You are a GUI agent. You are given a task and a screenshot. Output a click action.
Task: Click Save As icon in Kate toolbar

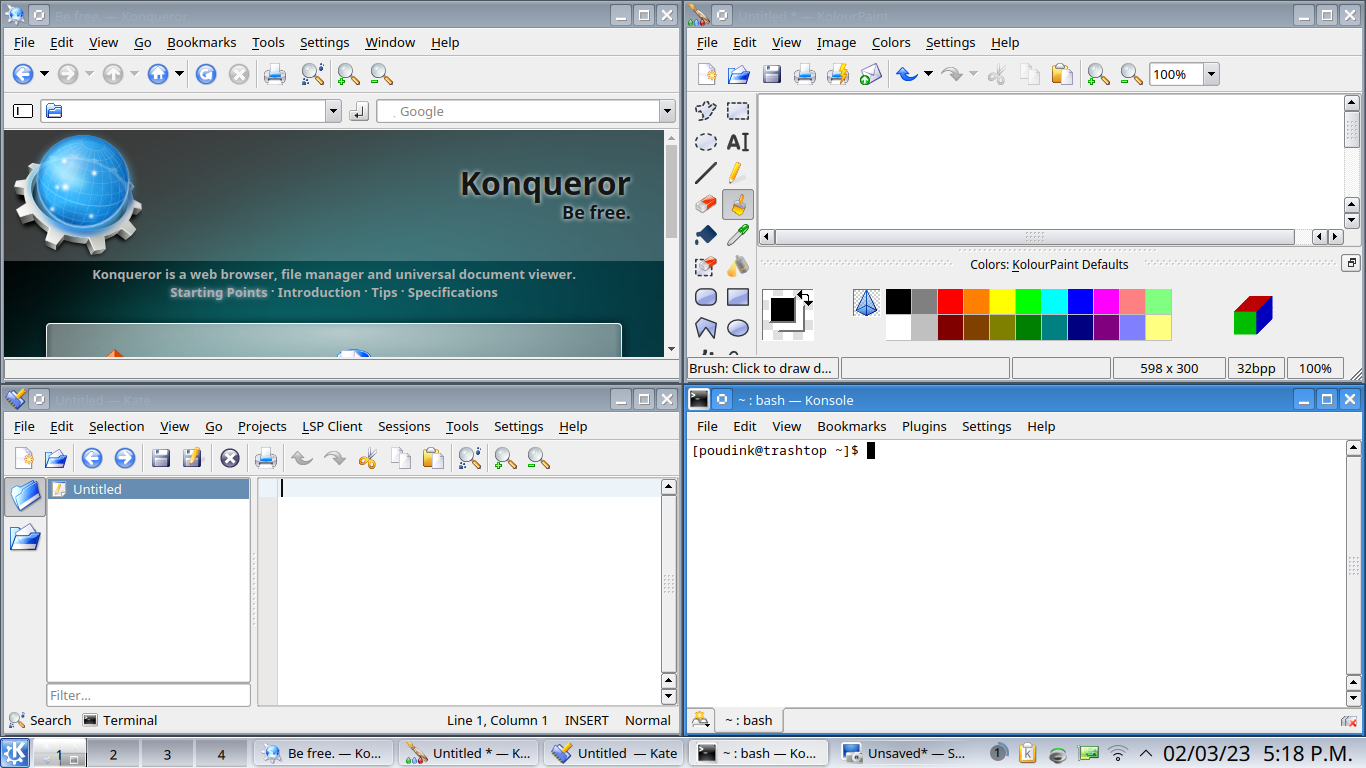[193, 458]
